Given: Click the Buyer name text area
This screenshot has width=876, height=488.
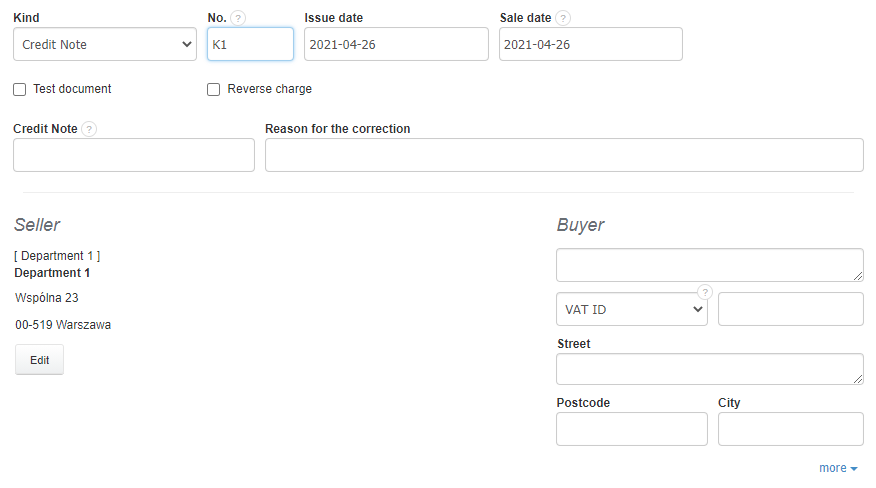Looking at the screenshot, I should [x=709, y=265].
